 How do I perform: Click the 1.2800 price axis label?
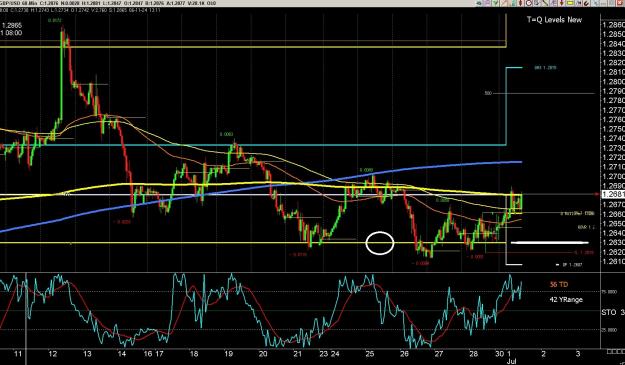(x=613, y=82)
